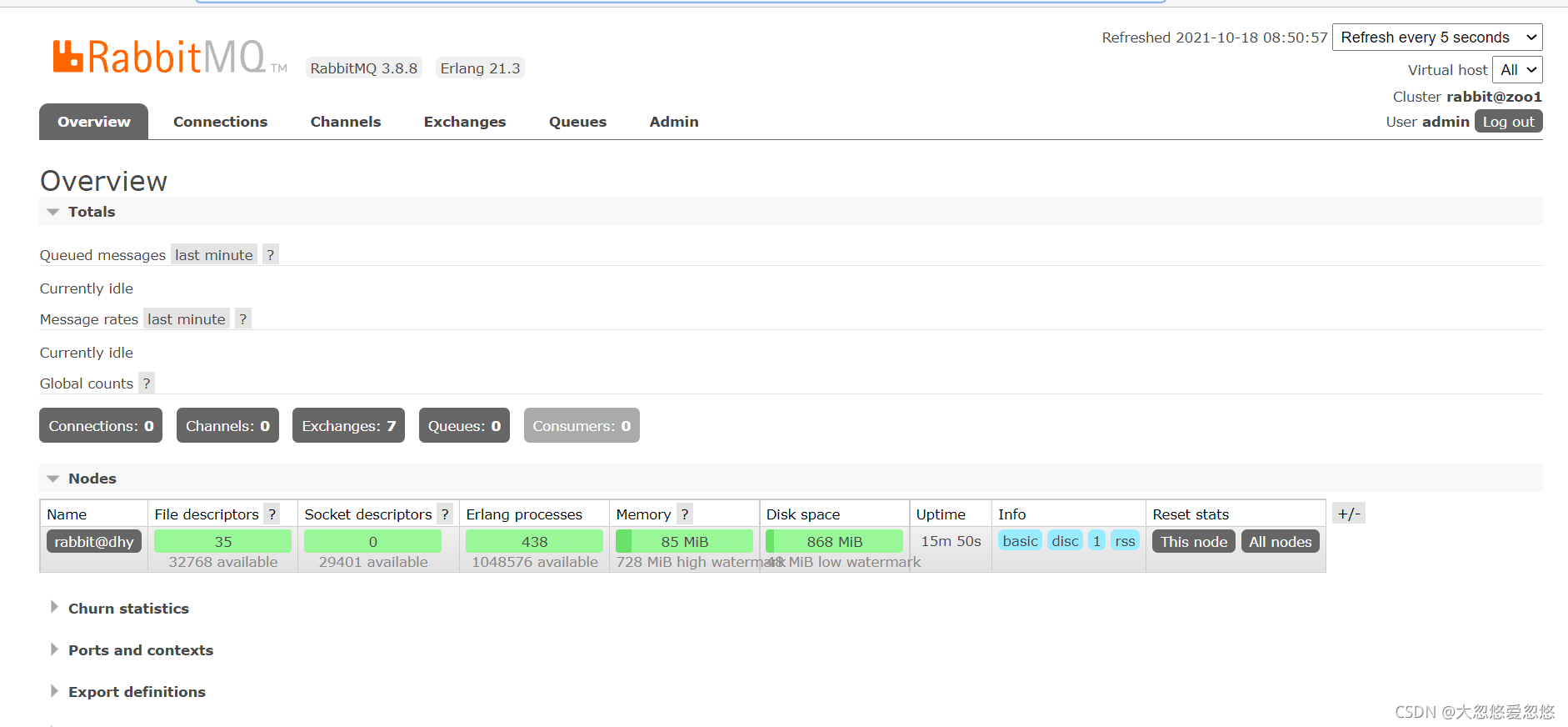This screenshot has width=1568, height=727.
Task: Click File descriptors usage bar showing 35
Action: coord(222,541)
